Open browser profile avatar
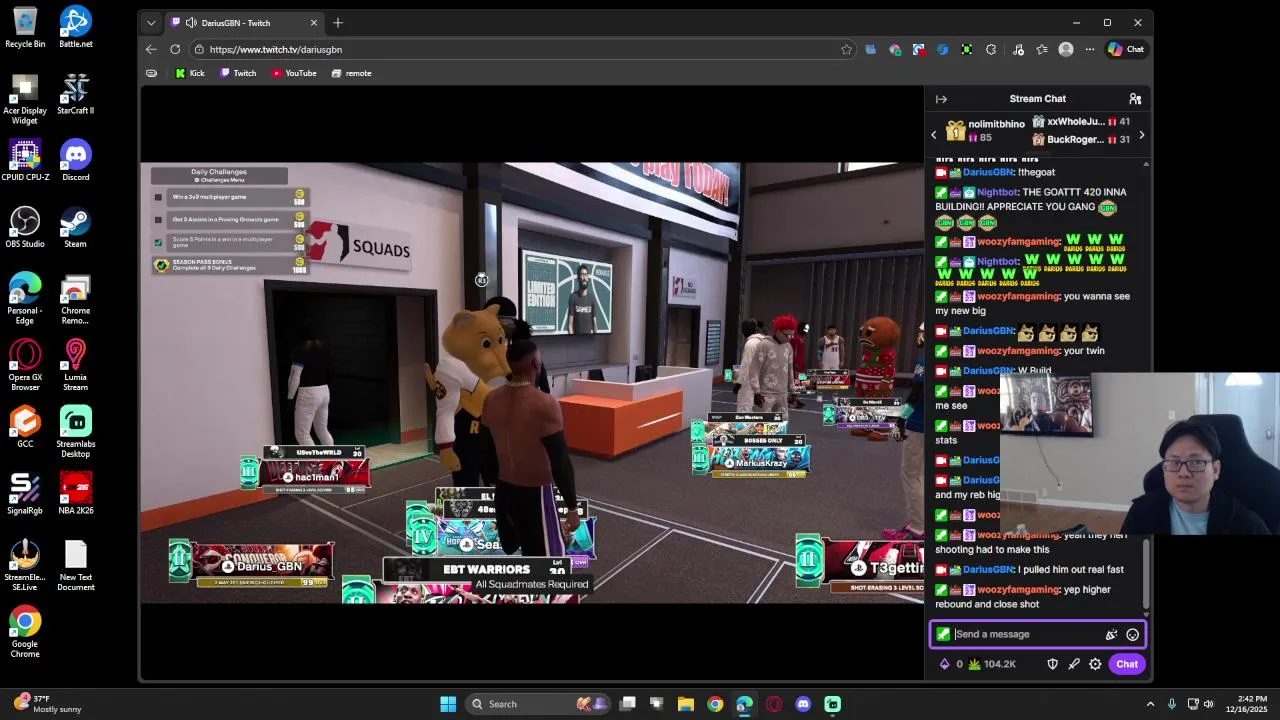This screenshot has height=720, width=1280. [x=1066, y=49]
